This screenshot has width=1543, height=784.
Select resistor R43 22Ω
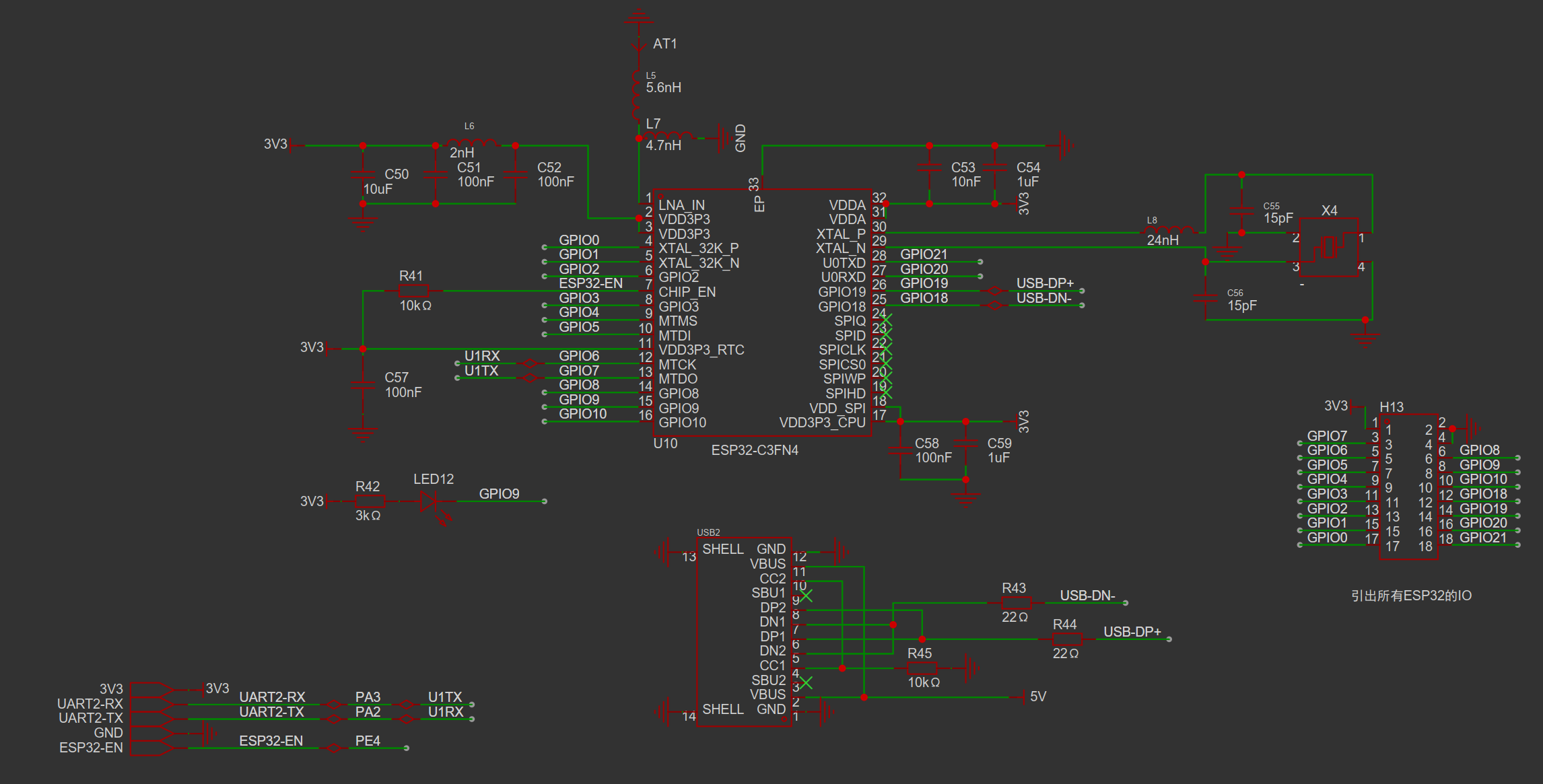tap(1017, 603)
